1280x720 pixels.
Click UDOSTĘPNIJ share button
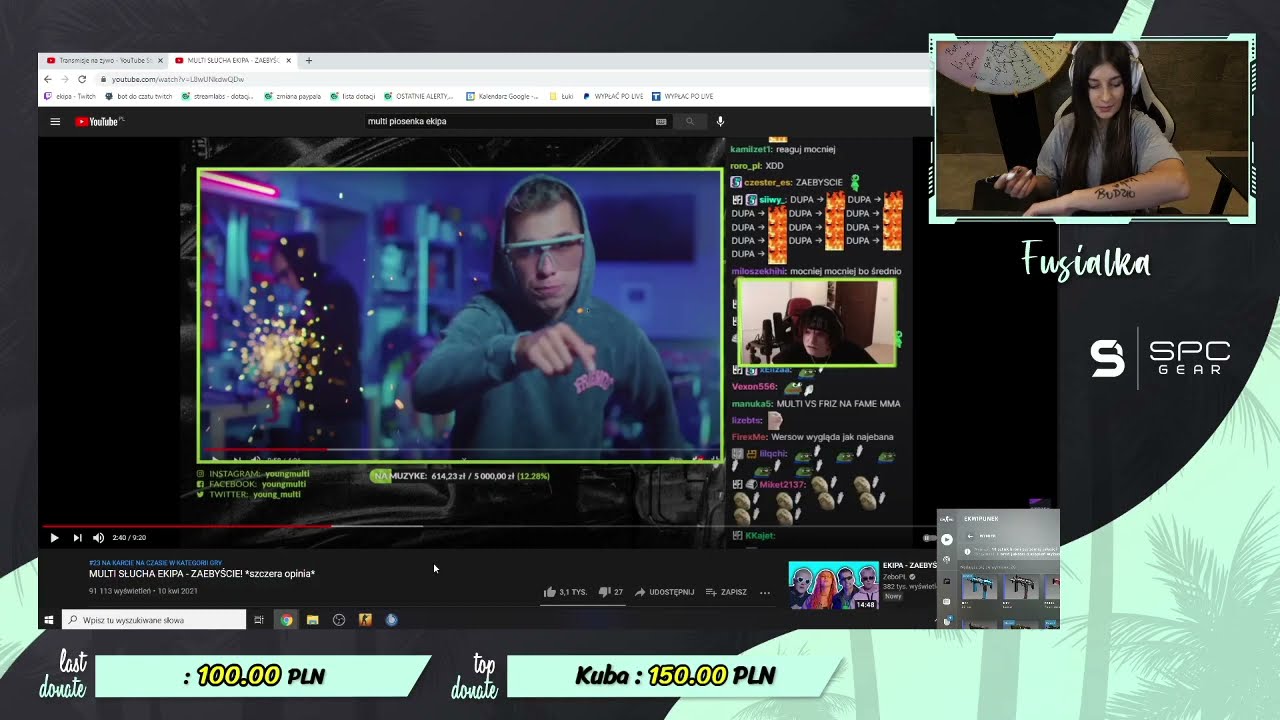665,592
